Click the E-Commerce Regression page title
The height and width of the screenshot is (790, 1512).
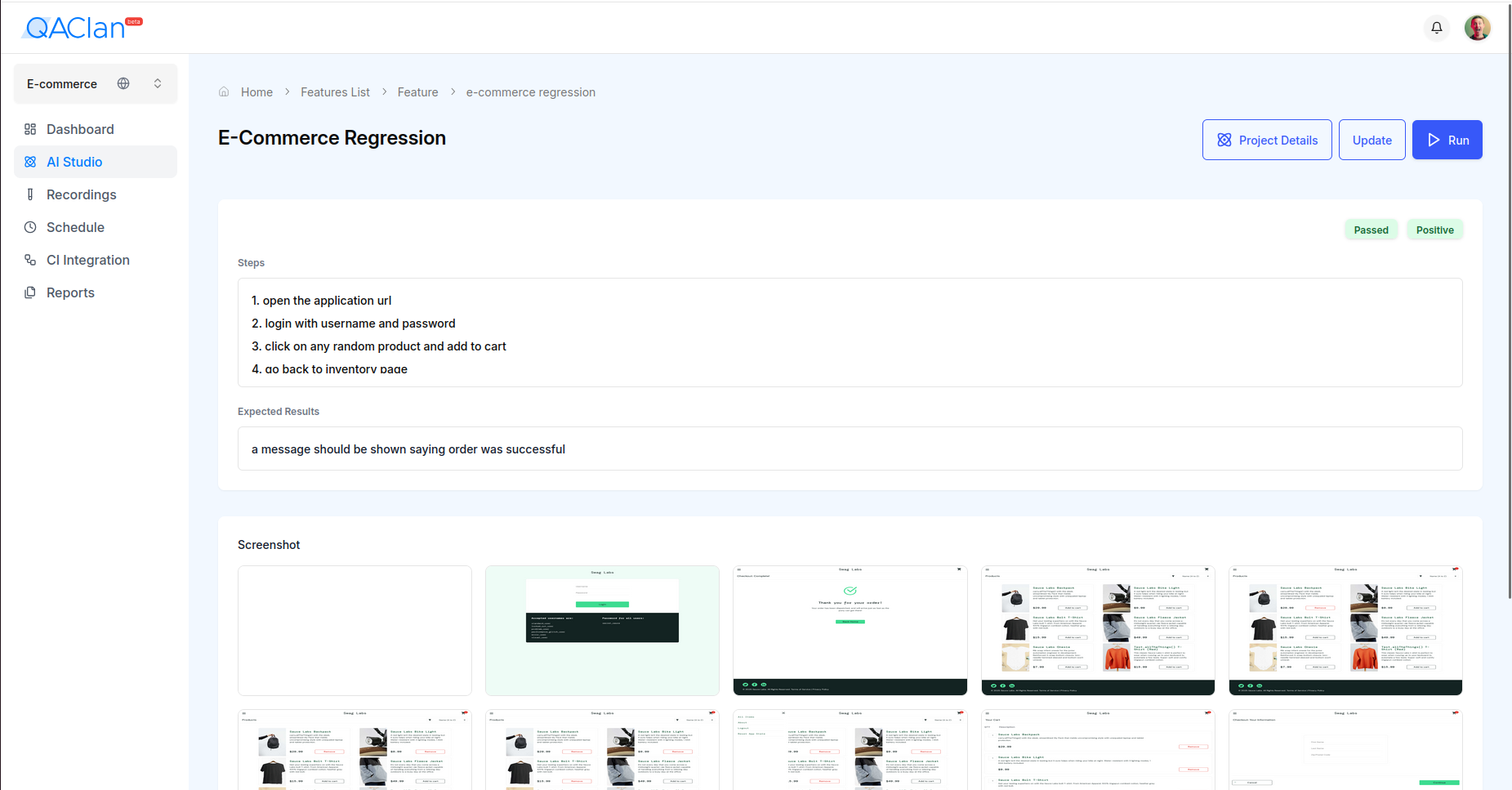point(332,138)
